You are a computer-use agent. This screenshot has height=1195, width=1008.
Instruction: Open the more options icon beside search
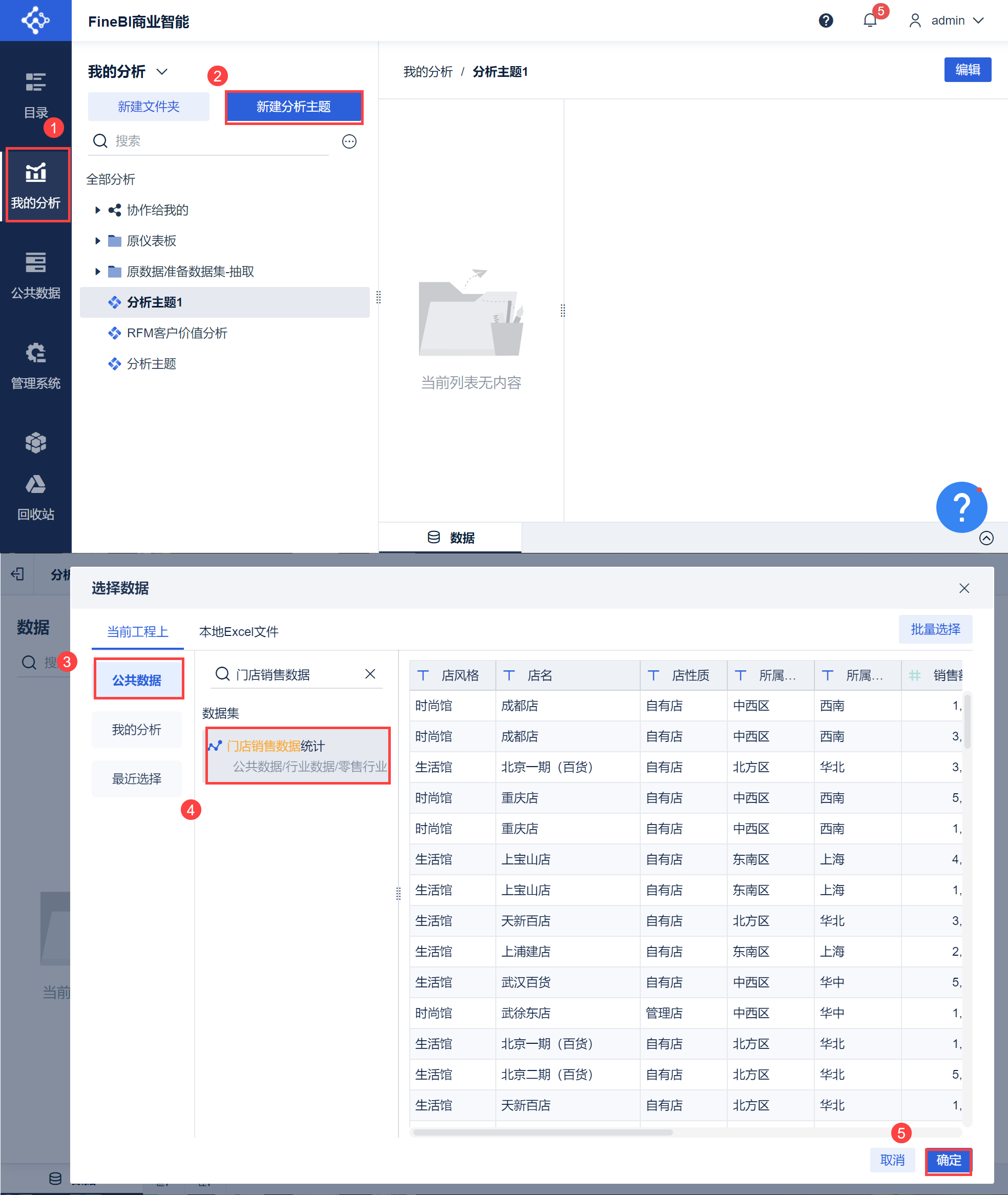pyautogui.click(x=349, y=141)
